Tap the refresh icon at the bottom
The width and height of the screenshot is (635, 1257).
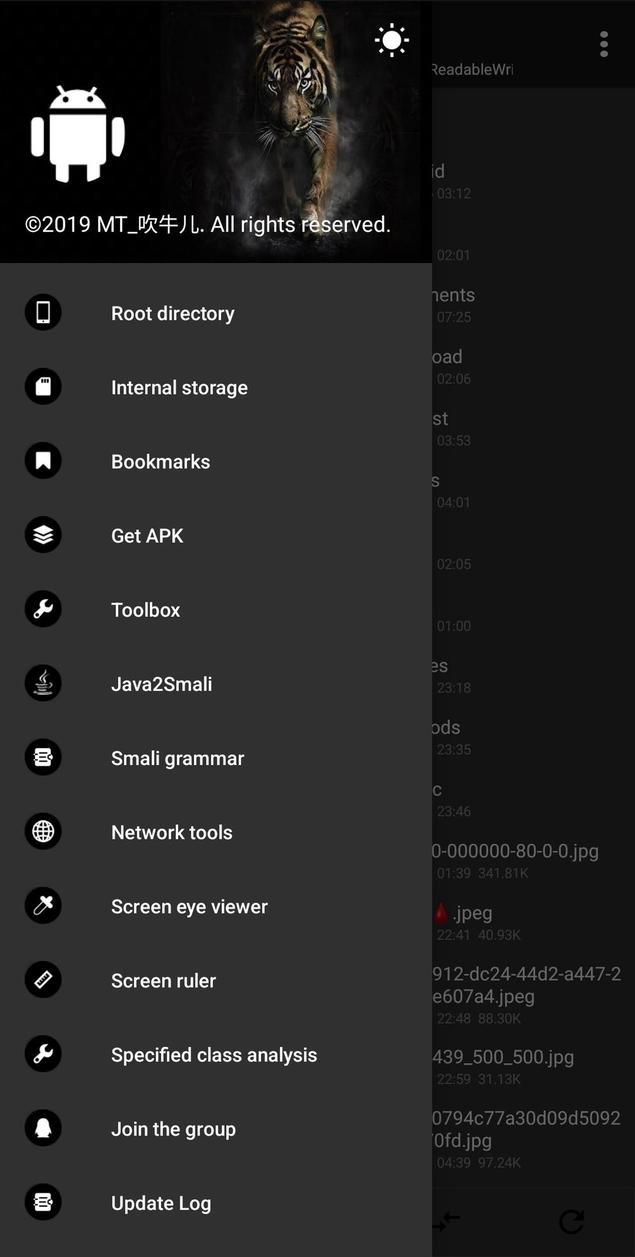[x=571, y=1221]
